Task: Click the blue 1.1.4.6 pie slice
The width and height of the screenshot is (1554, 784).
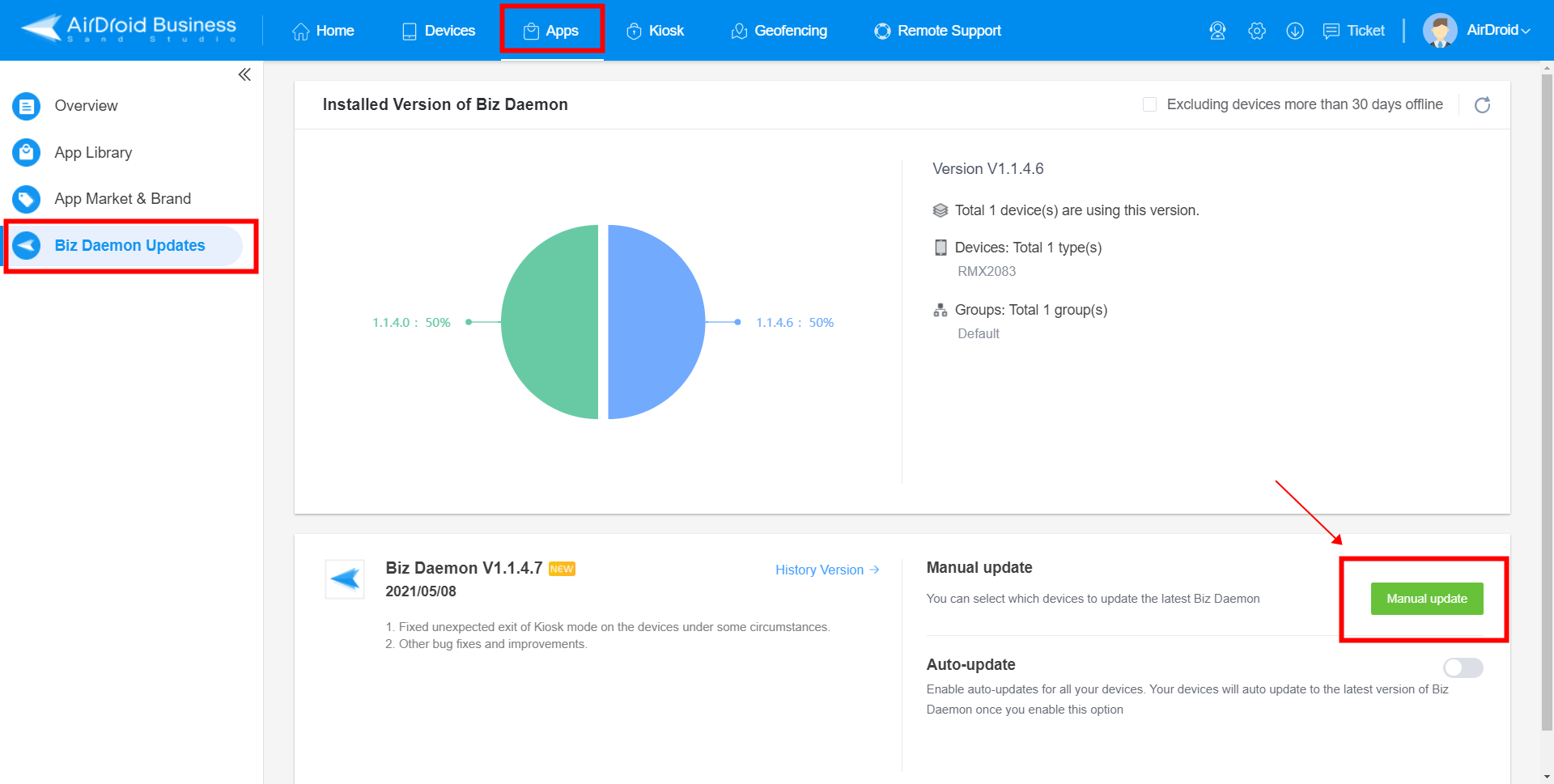Action: tap(656, 322)
